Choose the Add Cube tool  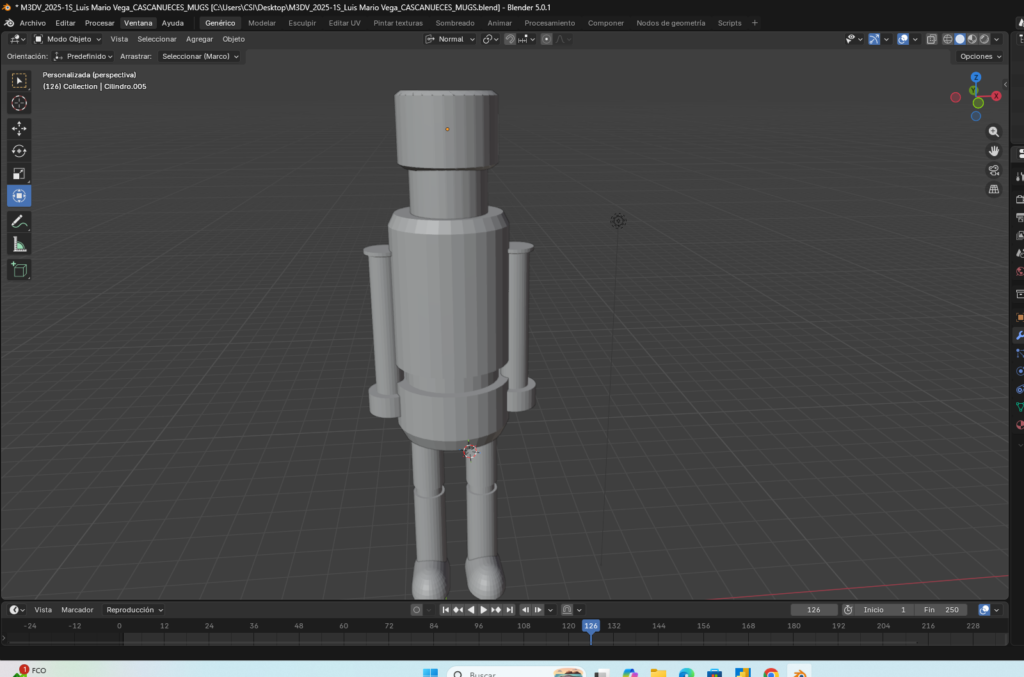[x=19, y=269]
